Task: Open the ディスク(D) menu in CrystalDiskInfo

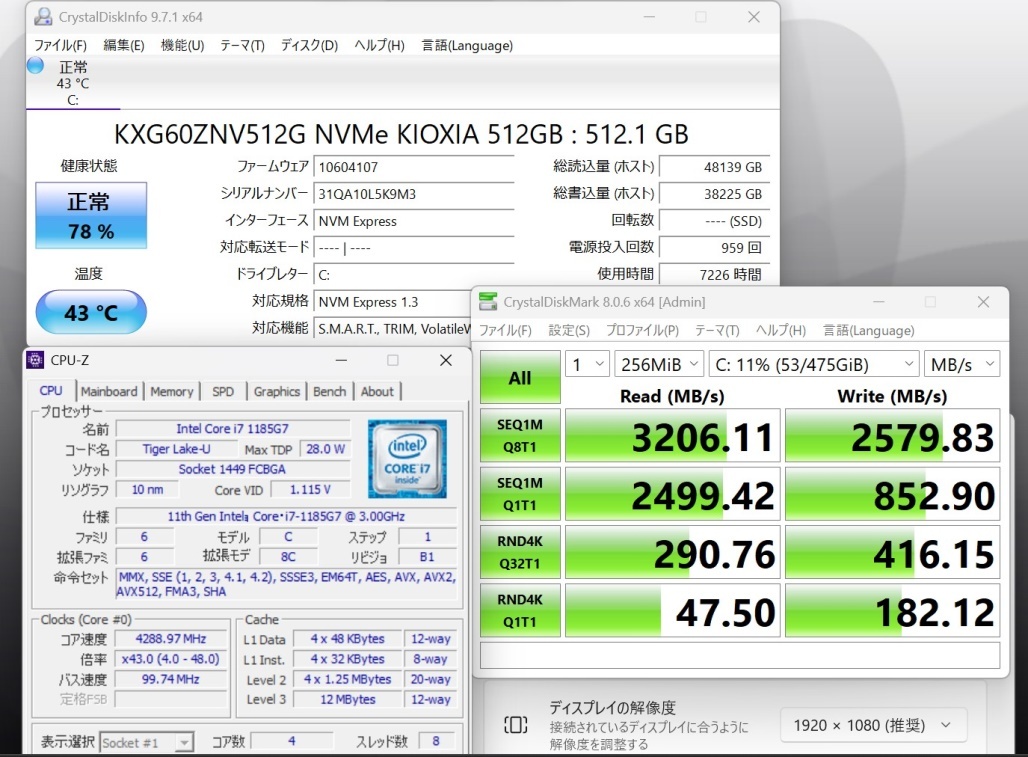Action: tap(308, 45)
